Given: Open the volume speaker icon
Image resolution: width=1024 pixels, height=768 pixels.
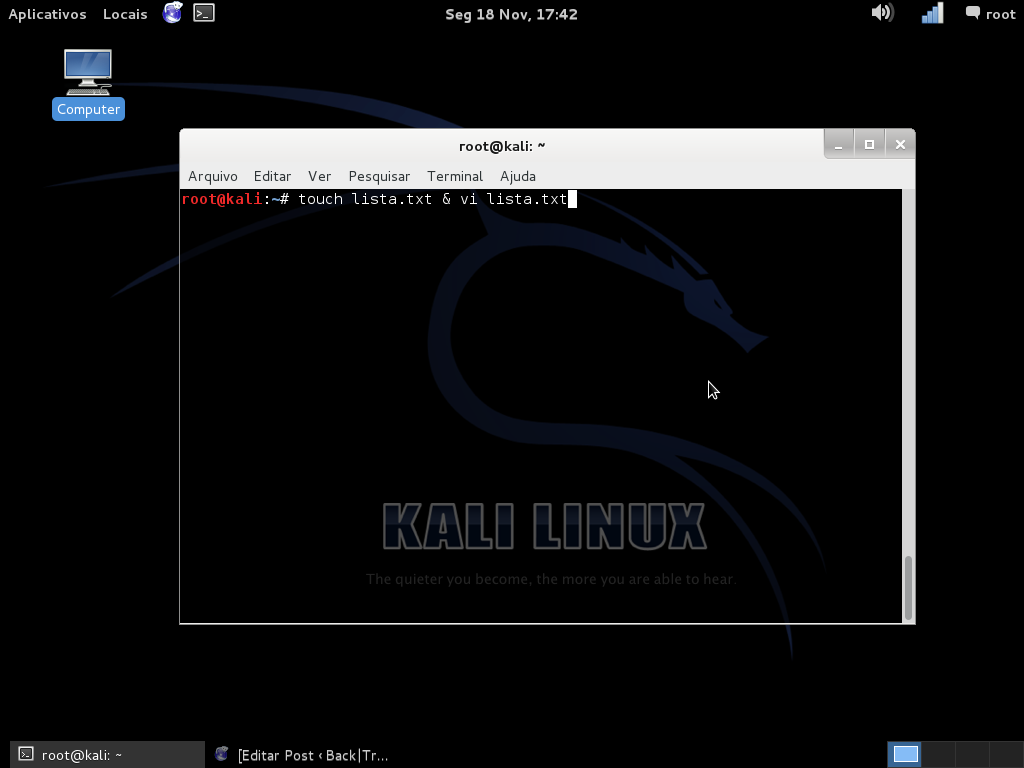Looking at the screenshot, I should (x=882, y=12).
